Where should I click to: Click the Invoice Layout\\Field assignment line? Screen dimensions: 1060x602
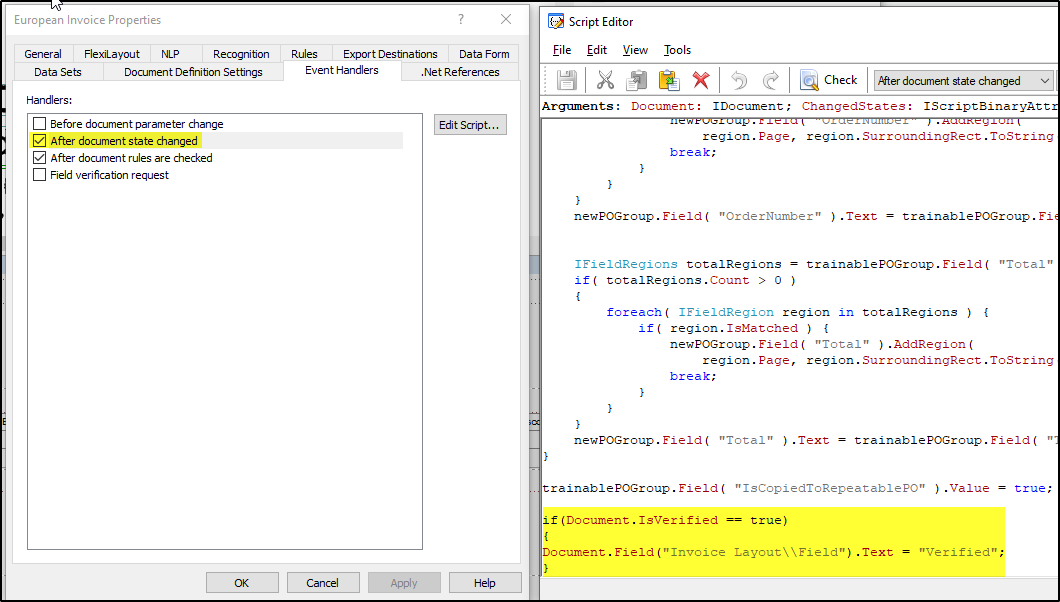click(x=773, y=552)
